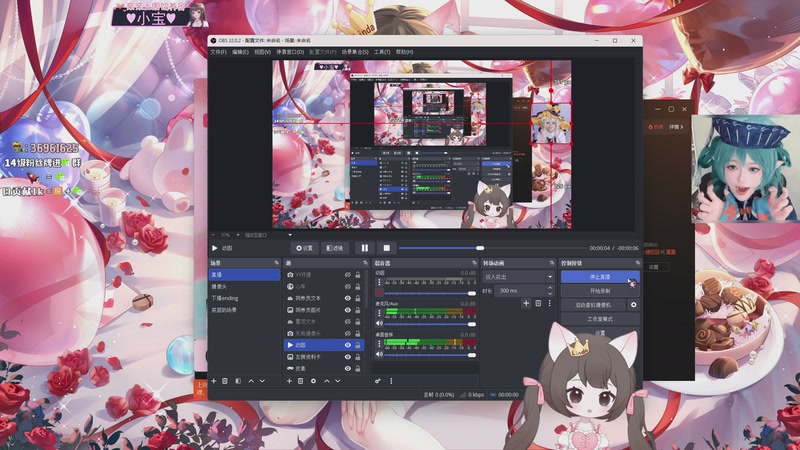Show the hidden YY source via its eye icon
The width and height of the screenshot is (800, 450).
(347, 274)
